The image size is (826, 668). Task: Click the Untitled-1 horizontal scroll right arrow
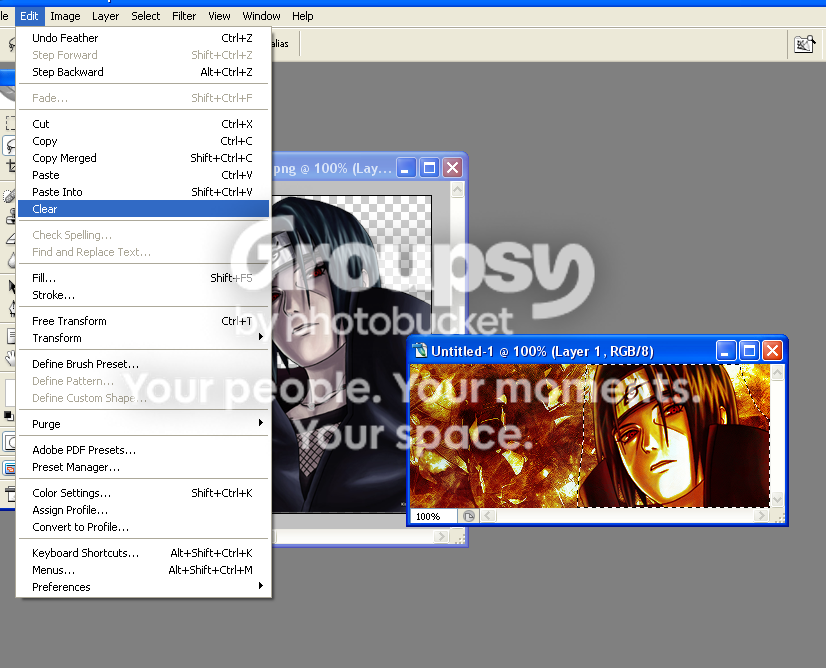pos(761,516)
